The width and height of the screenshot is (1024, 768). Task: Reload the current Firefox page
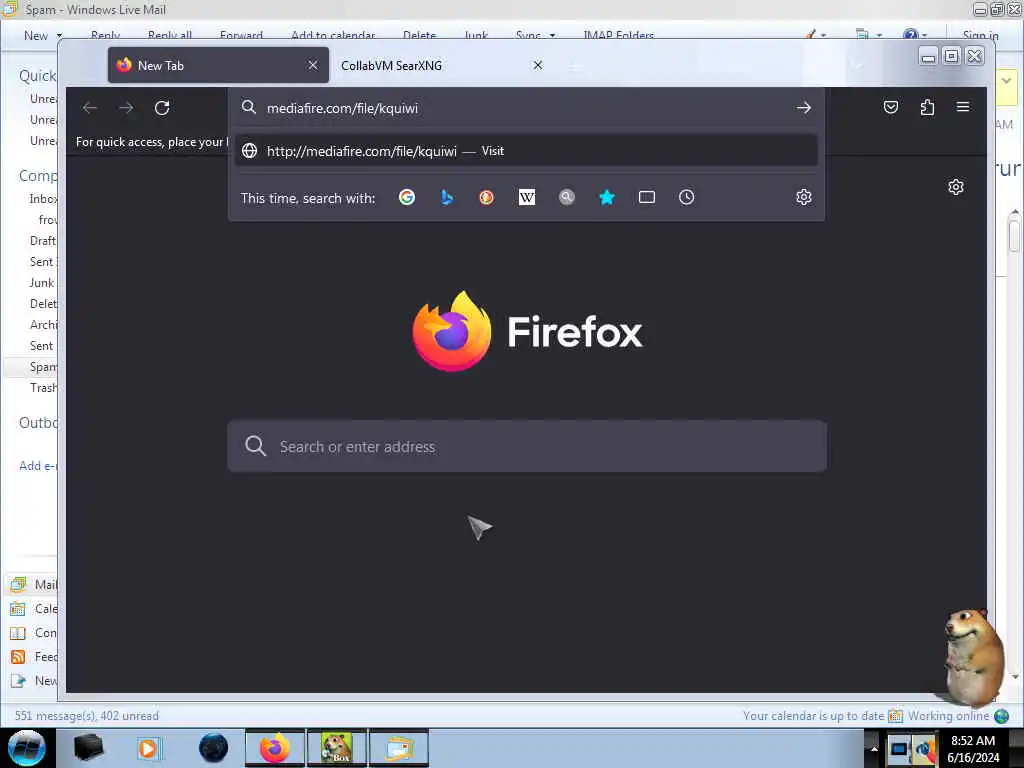(x=162, y=108)
